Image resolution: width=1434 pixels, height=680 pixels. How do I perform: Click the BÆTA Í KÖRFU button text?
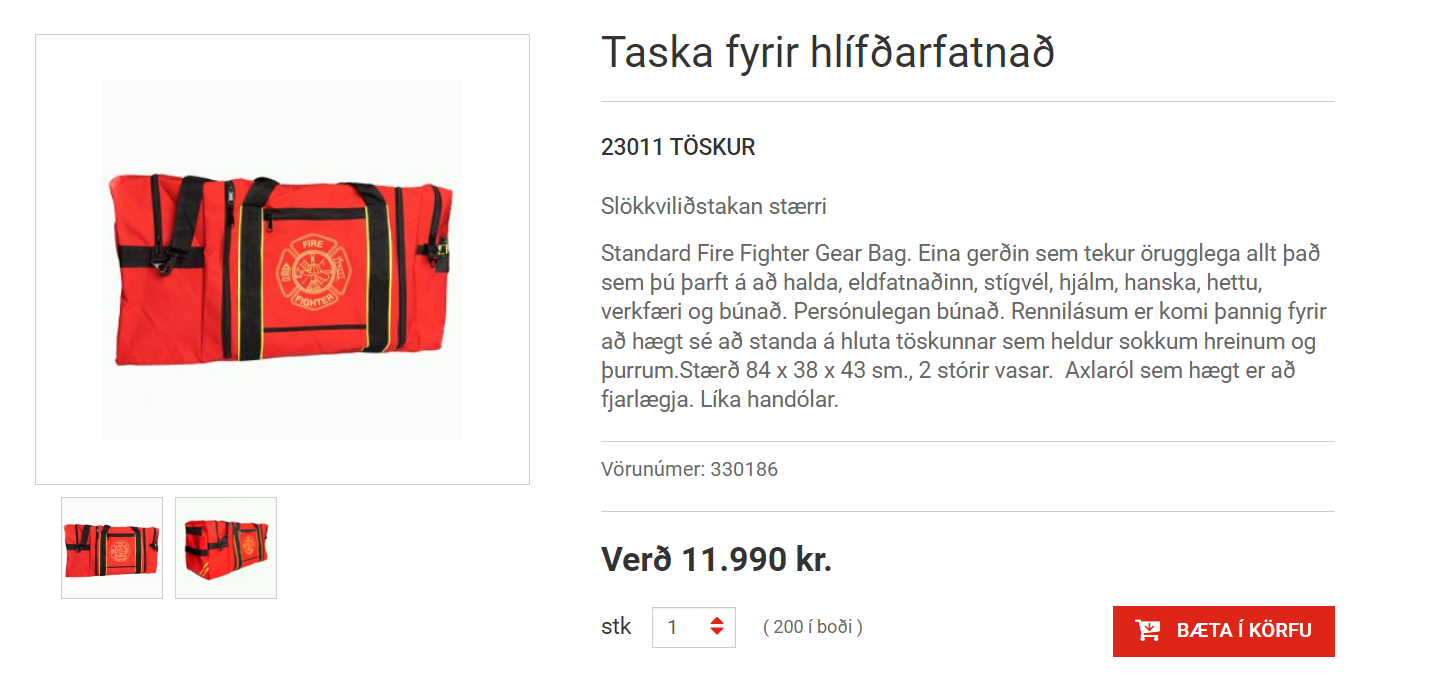1244,631
